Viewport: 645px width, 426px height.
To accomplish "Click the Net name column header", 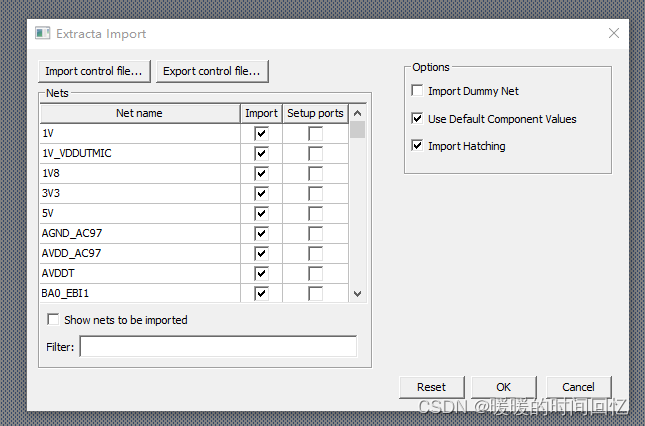I will tap(140, 113).
